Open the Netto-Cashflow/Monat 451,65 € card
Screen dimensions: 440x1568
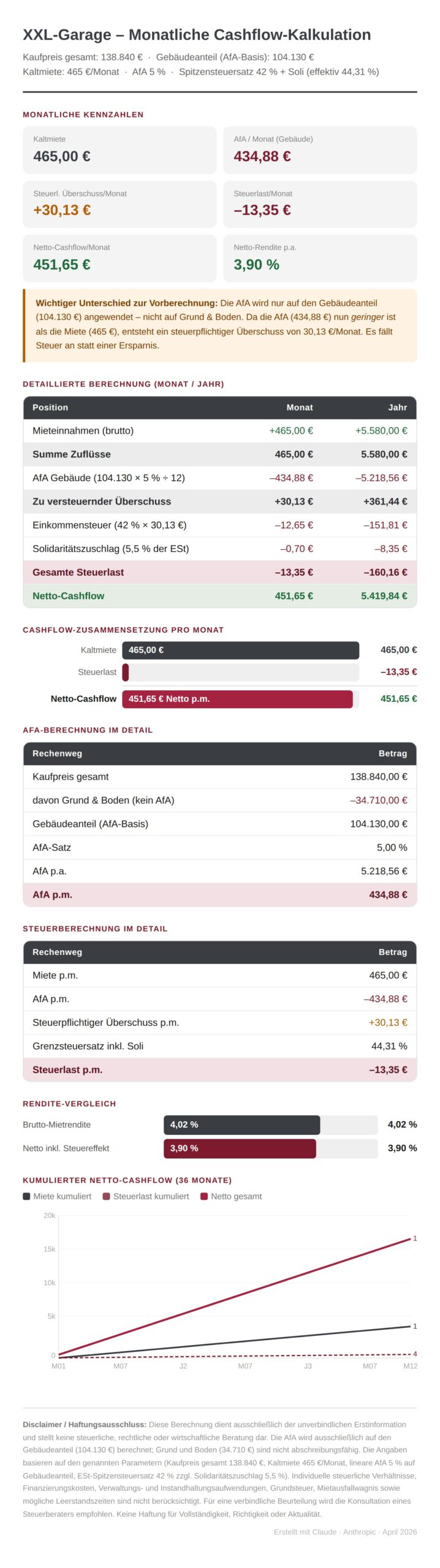119,258
